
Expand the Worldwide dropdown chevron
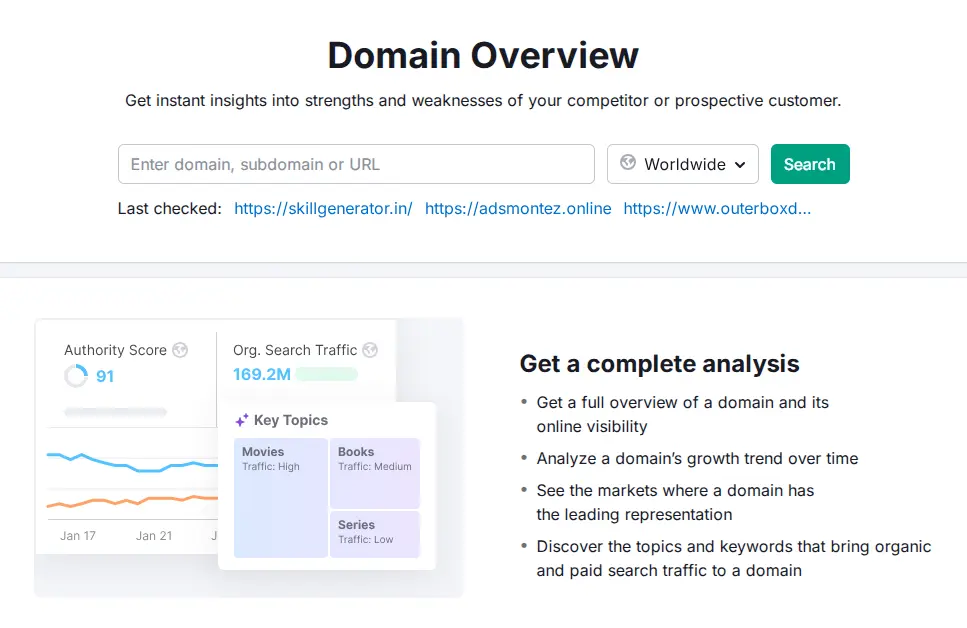[740, 165]
